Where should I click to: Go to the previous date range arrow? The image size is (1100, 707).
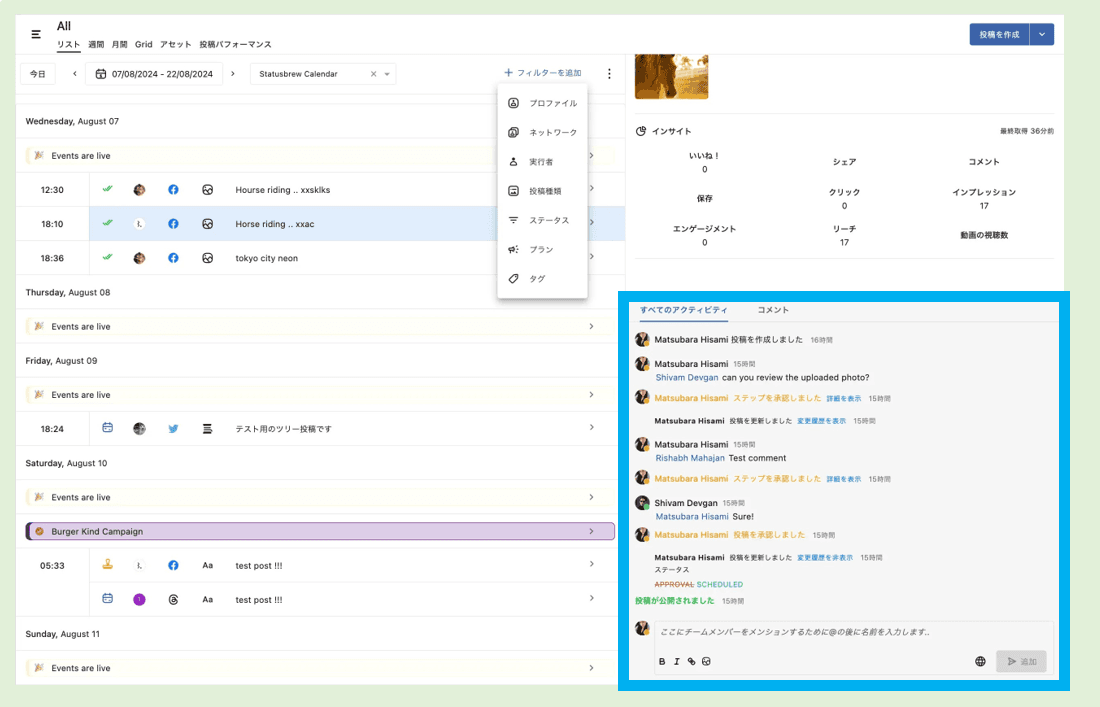point(74,74)
